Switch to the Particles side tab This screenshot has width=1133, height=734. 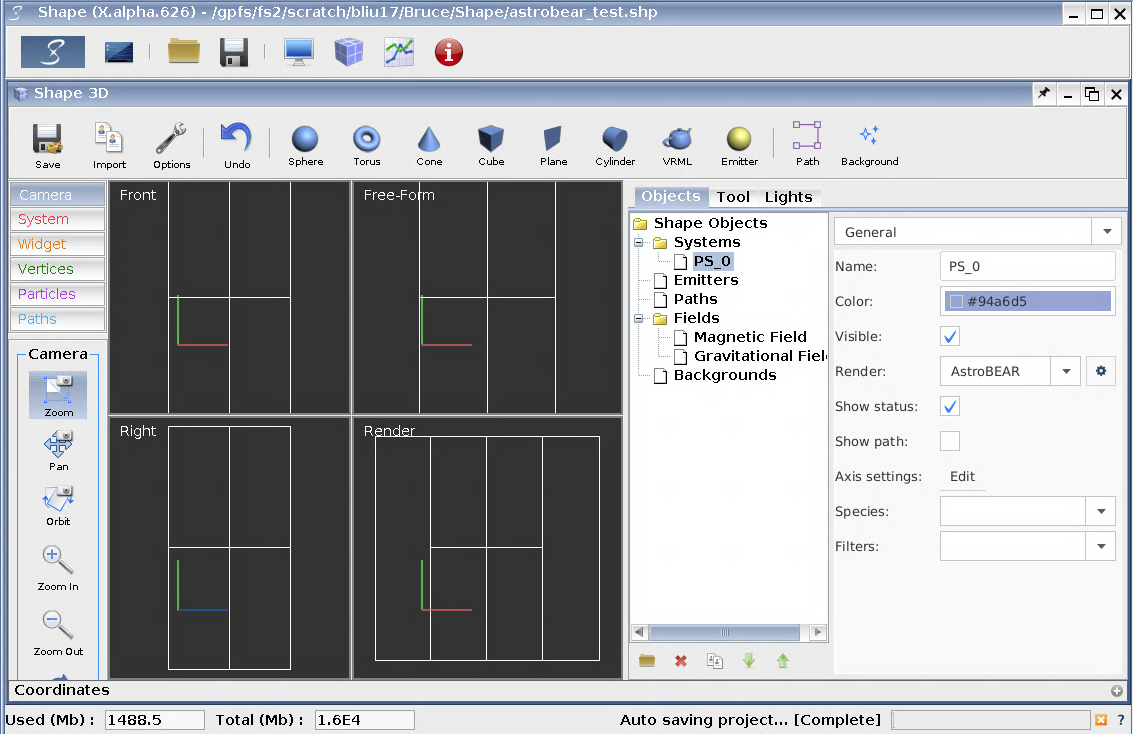click(58, 294)
